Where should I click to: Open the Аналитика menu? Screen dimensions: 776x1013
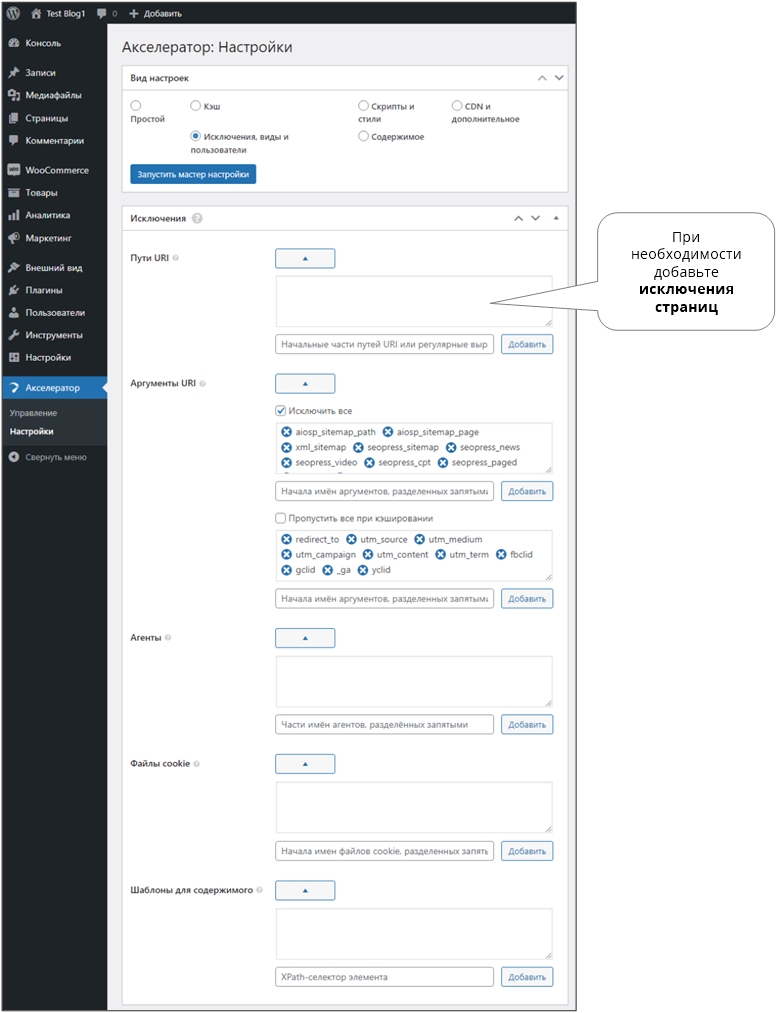54,215
